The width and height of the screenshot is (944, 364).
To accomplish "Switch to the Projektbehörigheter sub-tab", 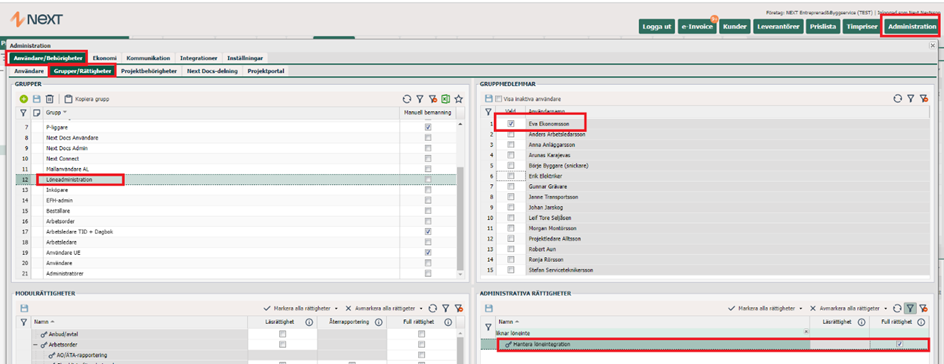I will tap(149, 71).
